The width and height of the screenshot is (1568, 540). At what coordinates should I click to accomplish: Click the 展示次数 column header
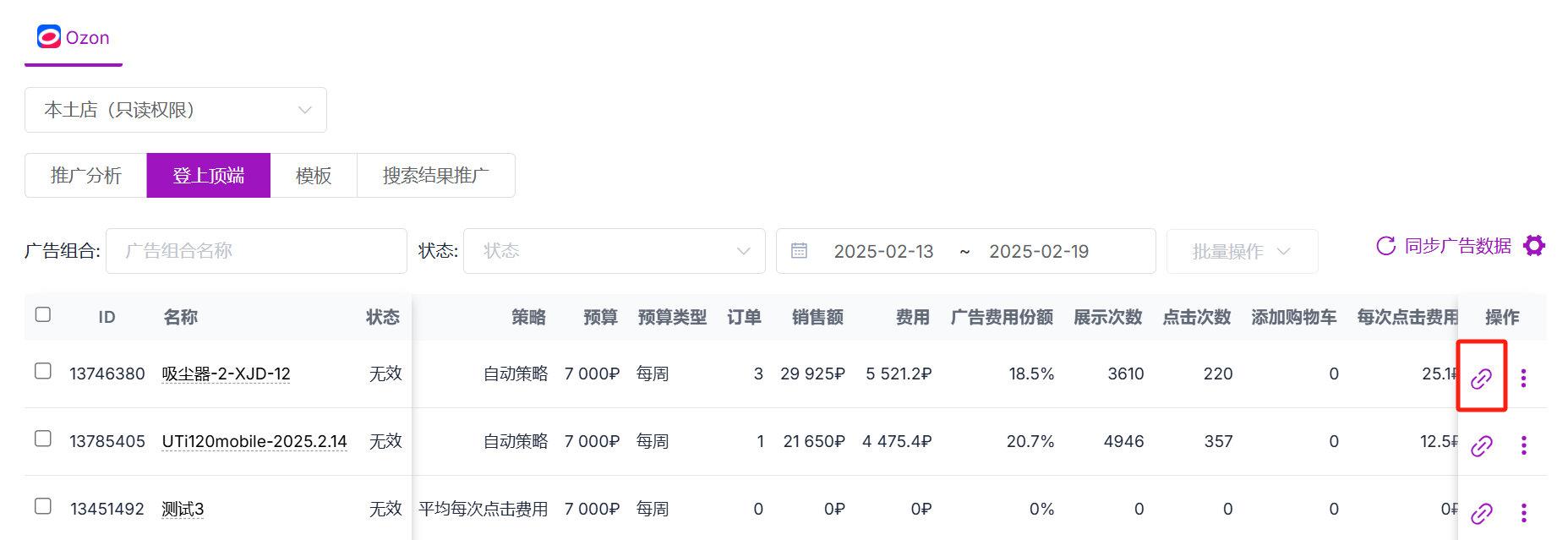(1107, 317)
